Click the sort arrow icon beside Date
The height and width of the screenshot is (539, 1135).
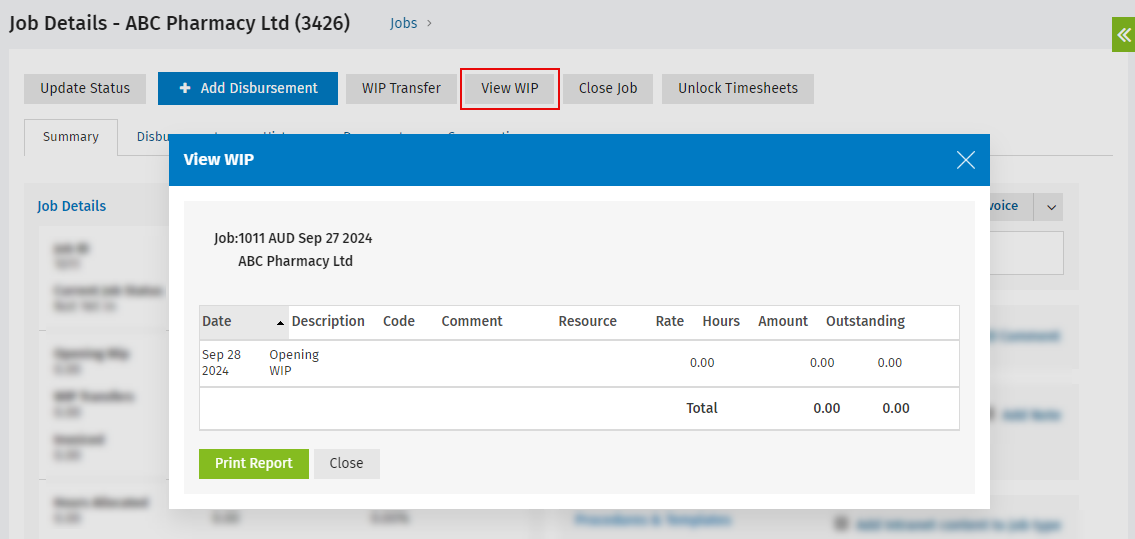[x=280, y=323]
